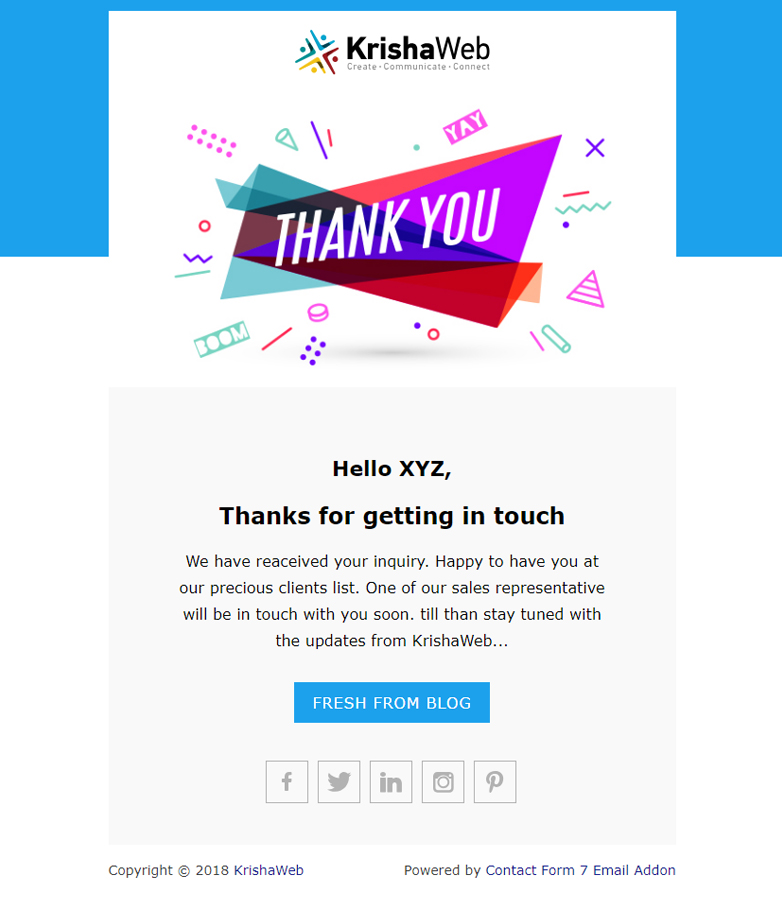Click the purple X decoration in banner

(x=595, y=148)
